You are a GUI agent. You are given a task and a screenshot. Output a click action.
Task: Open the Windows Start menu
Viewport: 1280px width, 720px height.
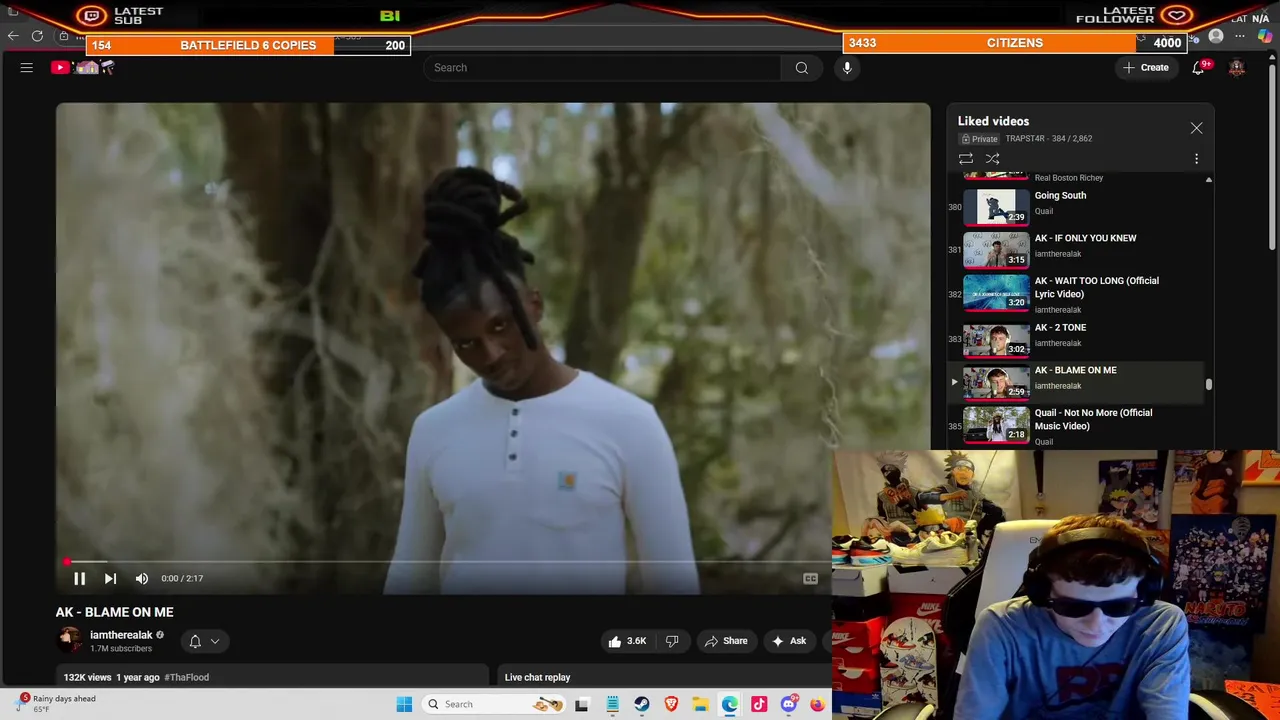[x=404, y=704]
